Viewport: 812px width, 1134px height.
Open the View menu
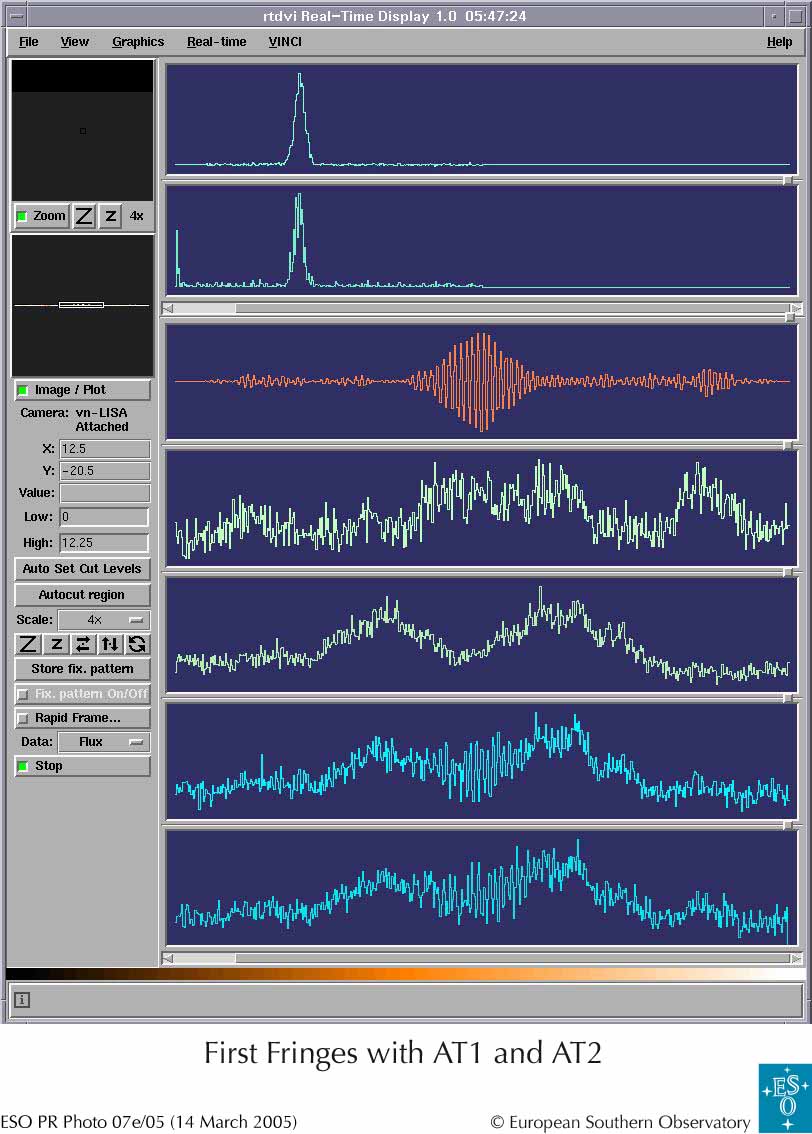(74, 42)
